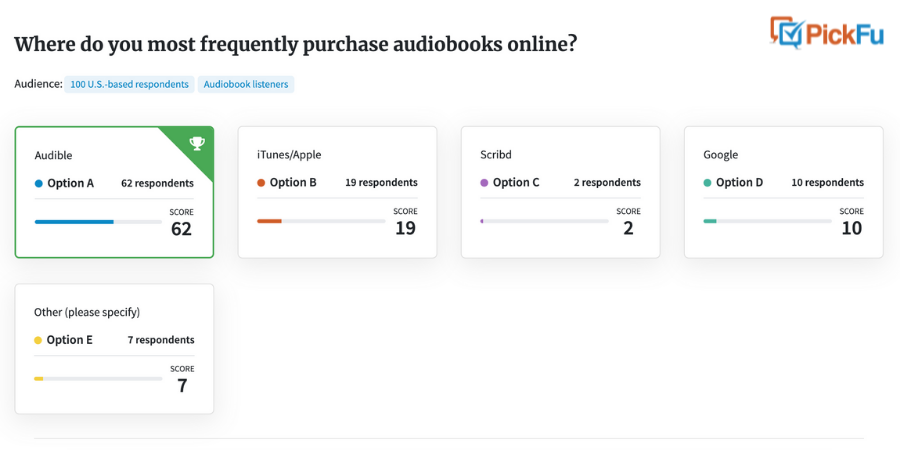
Task: Click the orange Option B dot
Action: point(261,183)
